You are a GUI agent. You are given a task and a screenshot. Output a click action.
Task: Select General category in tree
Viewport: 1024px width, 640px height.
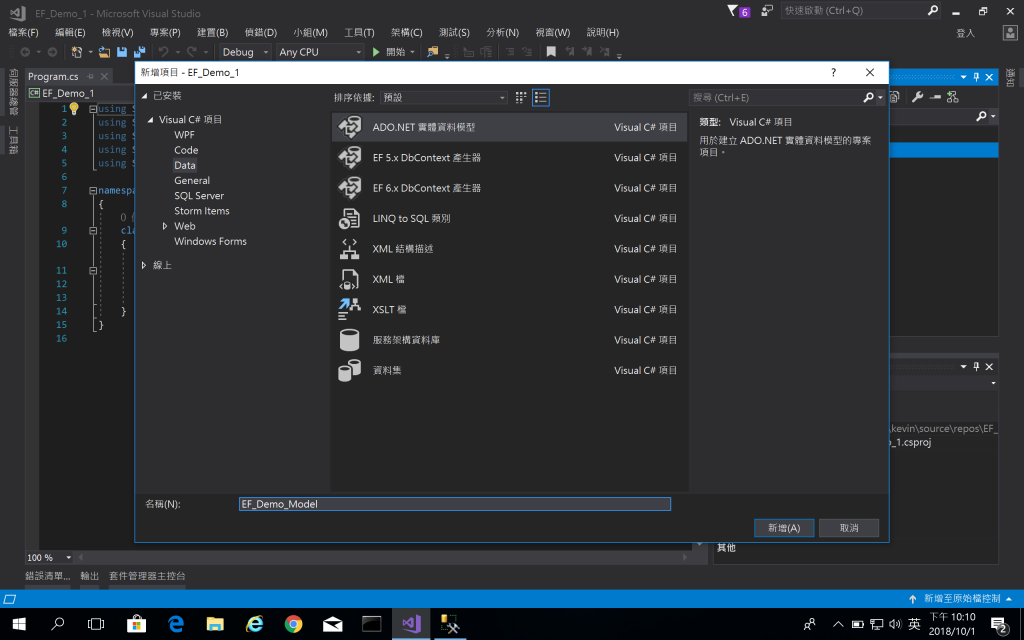(x=192, y=180)
